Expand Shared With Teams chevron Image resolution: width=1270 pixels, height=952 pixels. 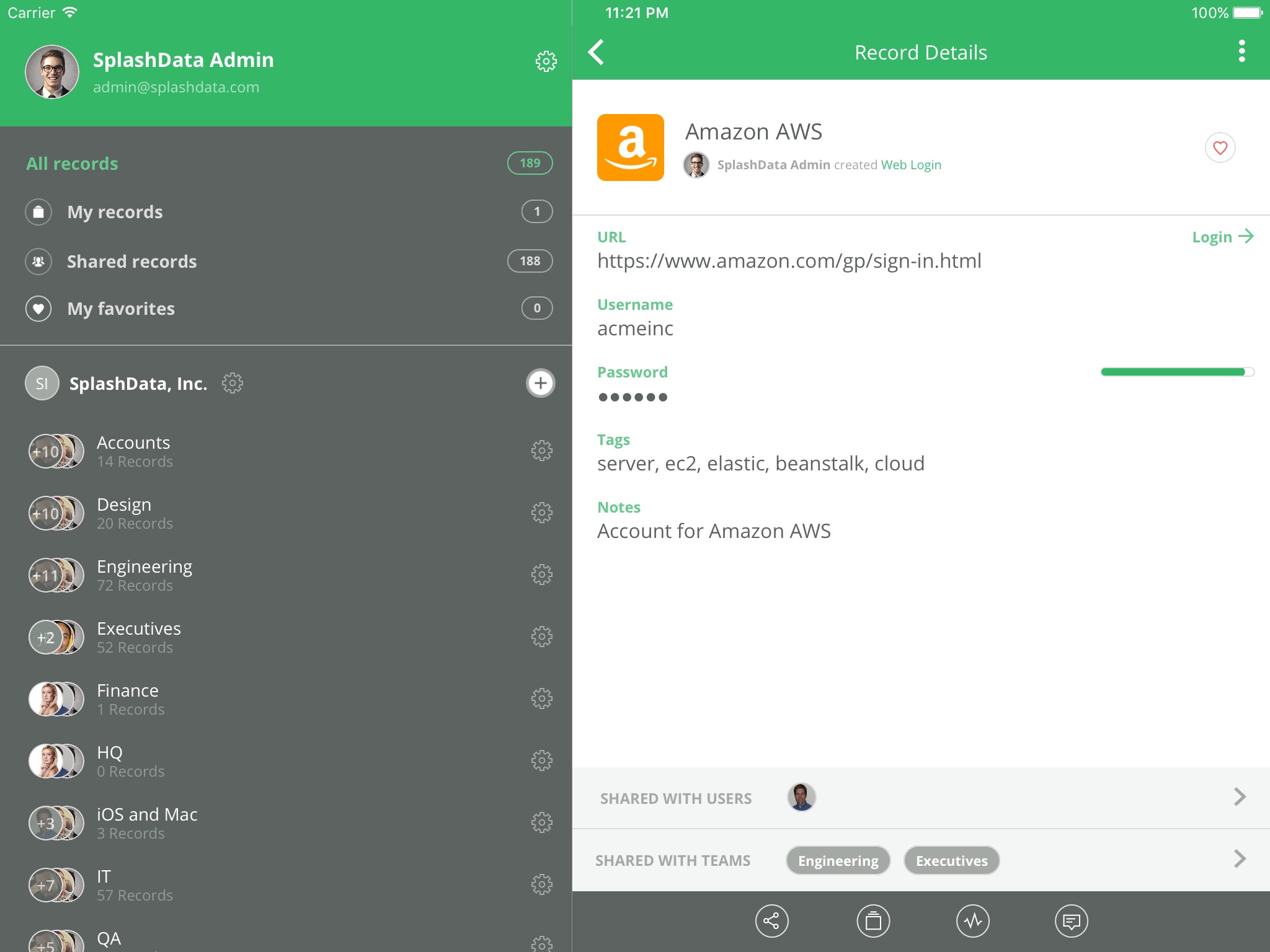point(1239,859)
